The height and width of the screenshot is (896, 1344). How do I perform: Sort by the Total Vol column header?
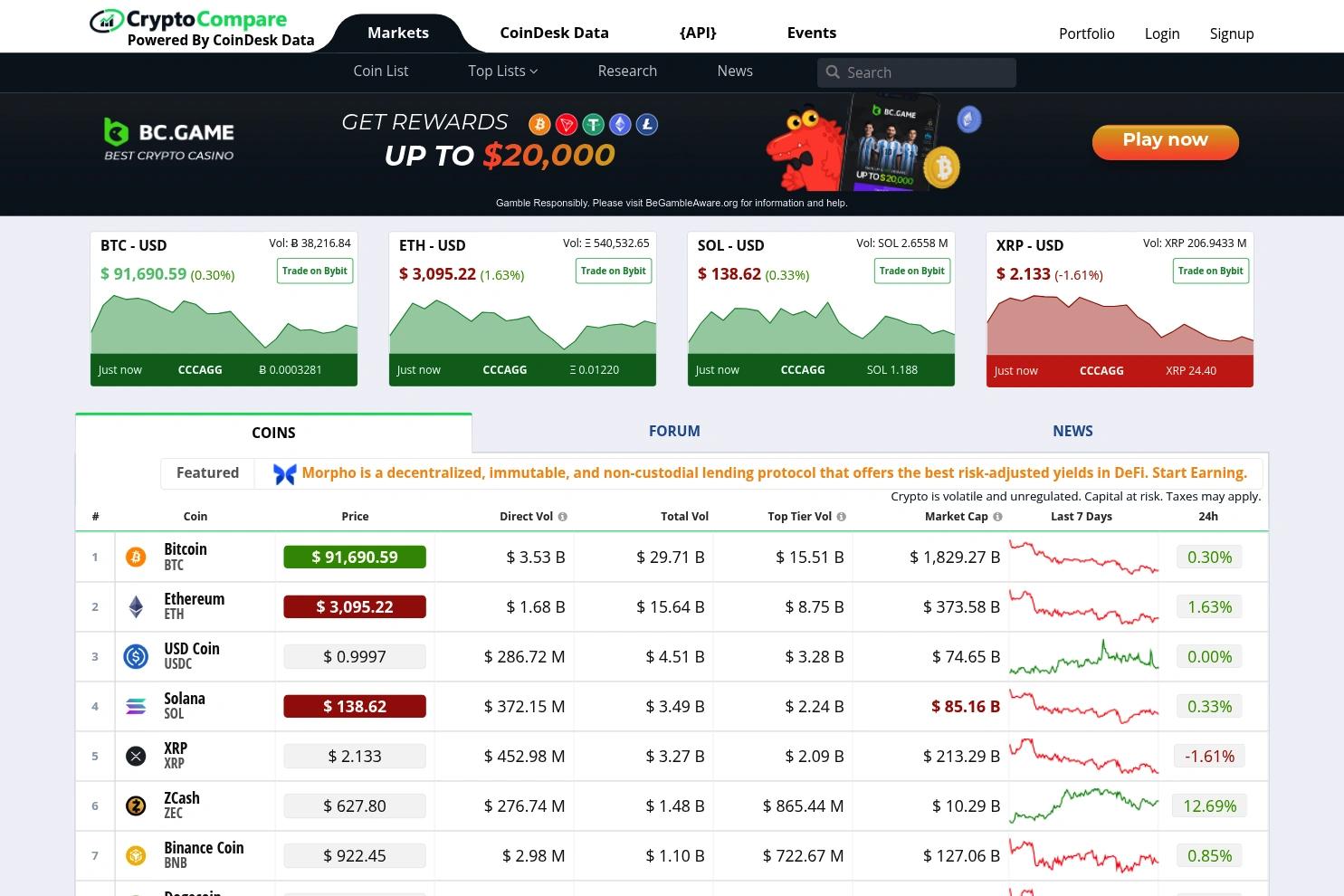[684, 517]
